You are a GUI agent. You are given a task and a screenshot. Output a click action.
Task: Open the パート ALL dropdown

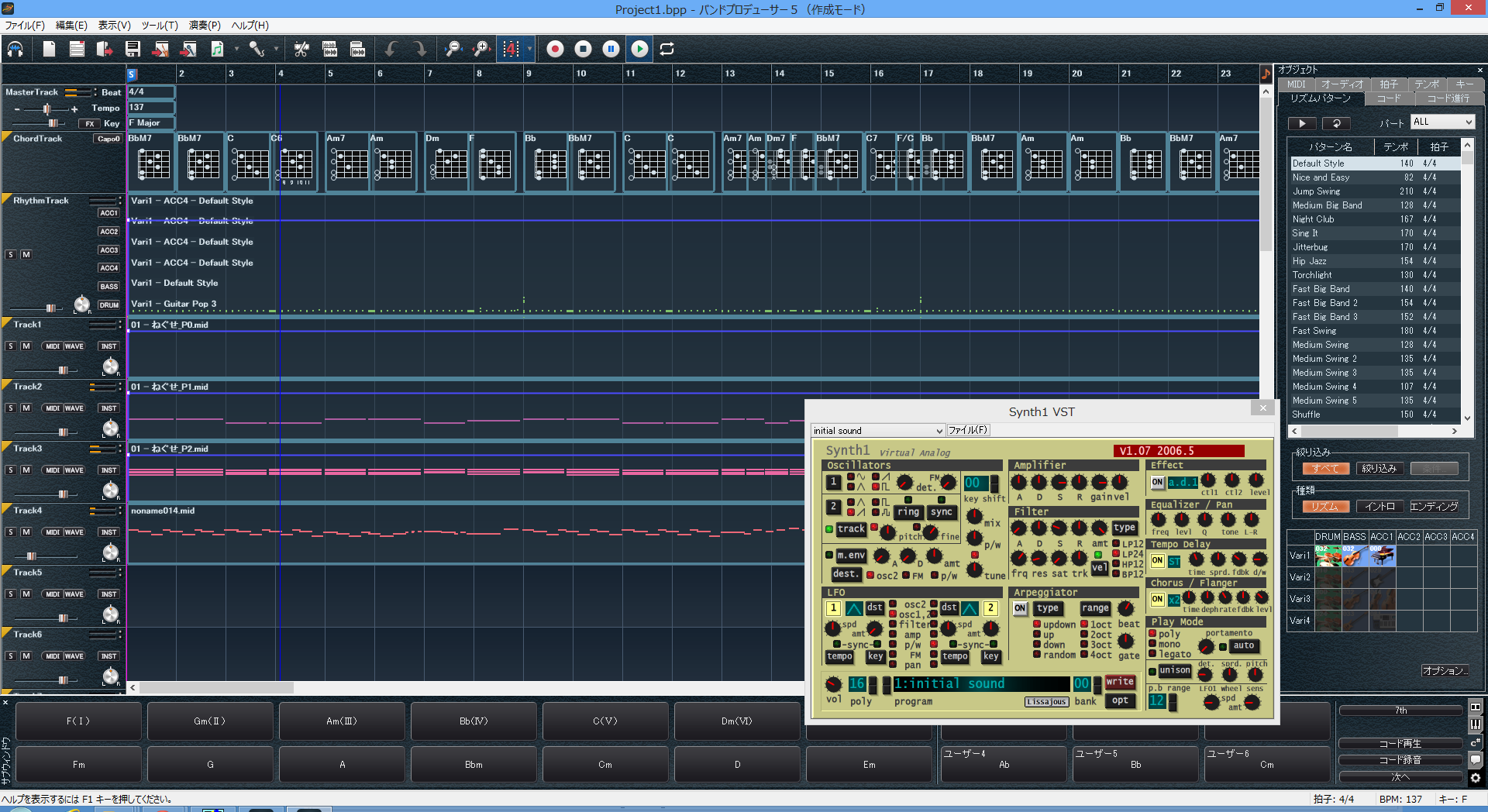(1442, 122)
